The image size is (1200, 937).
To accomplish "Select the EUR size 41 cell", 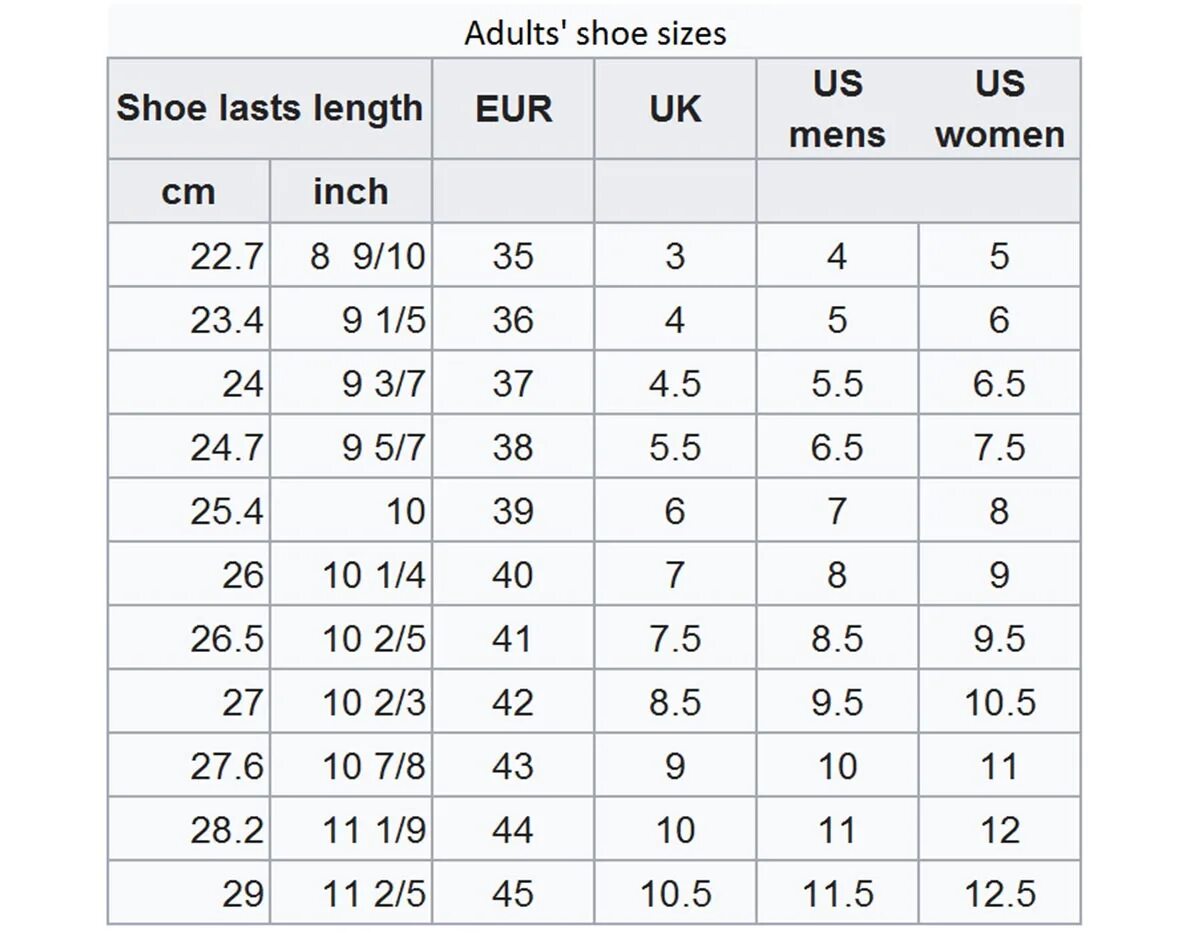I will [513, 638].
